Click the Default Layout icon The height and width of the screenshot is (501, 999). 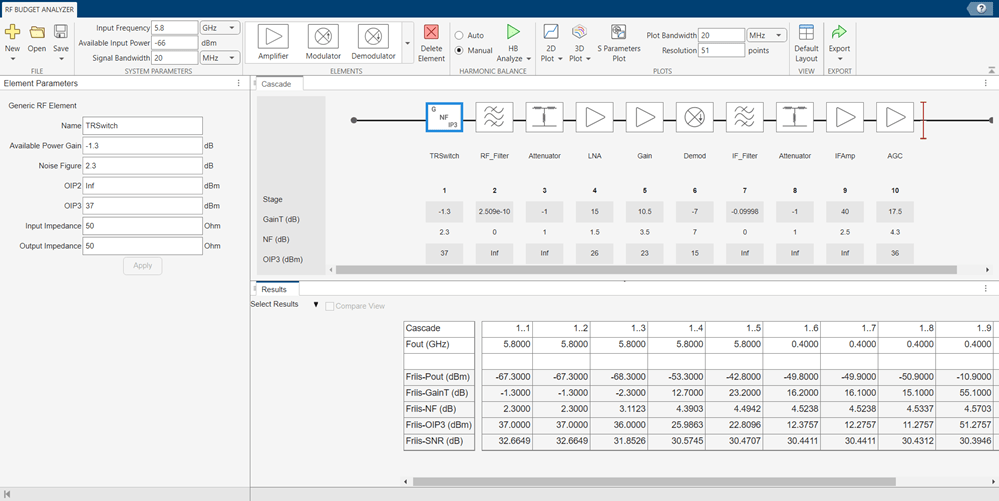tap(806, 33)
